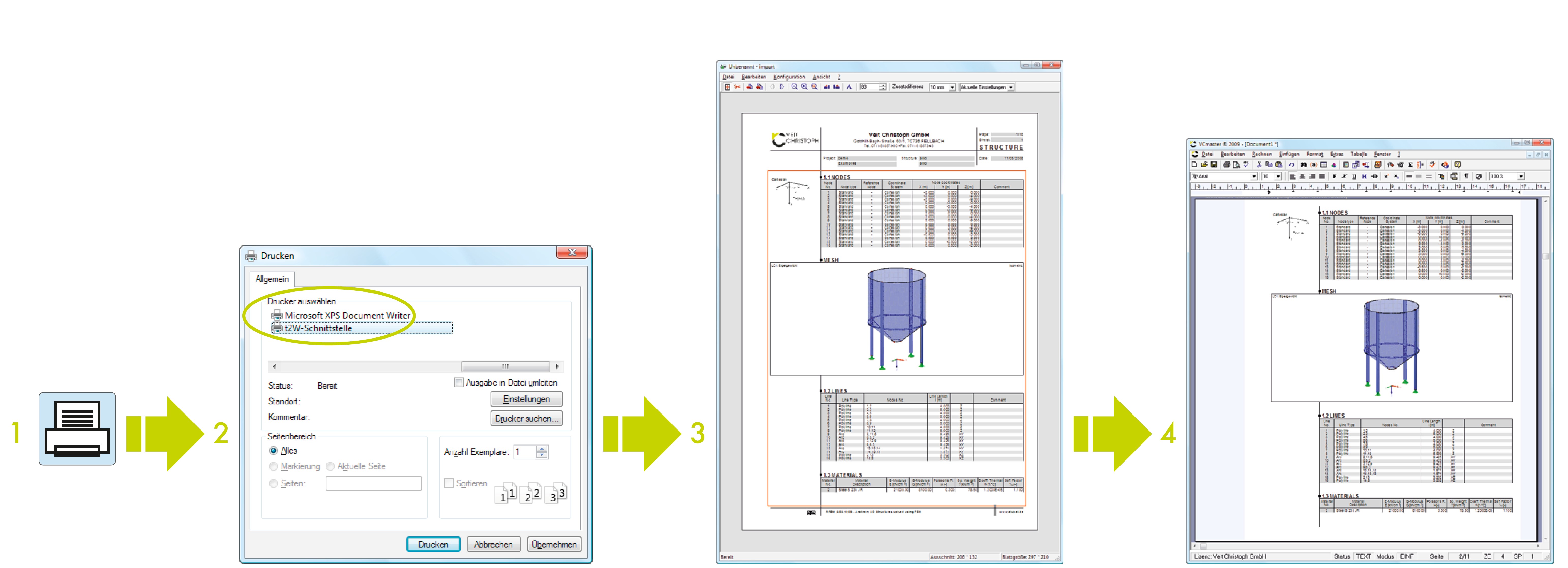This screenshot has height=568, width=1568.
Task: Click the undo arrow in VCmaster toolbar
Action: [x=1292, y=165]
